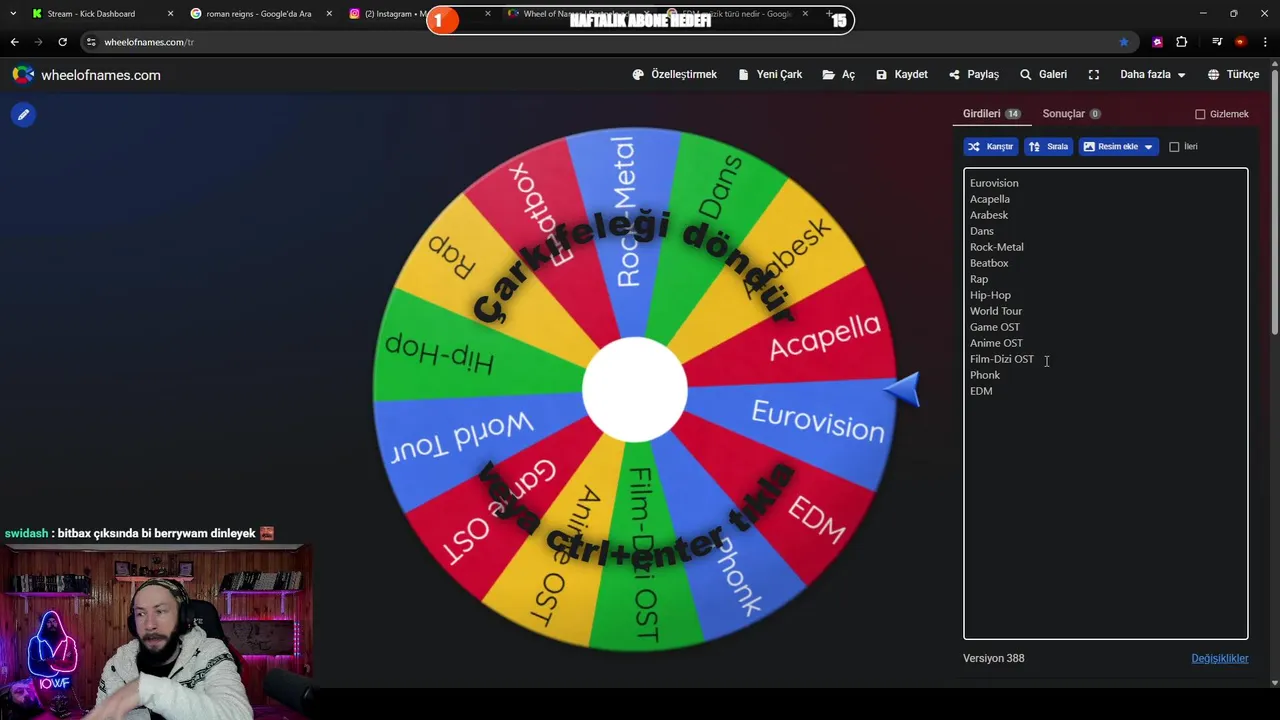The width and height of the screenshot is (1280, 720).
Task: Open the Resim ekle dropdown
Action: (x=1118, y=147)
